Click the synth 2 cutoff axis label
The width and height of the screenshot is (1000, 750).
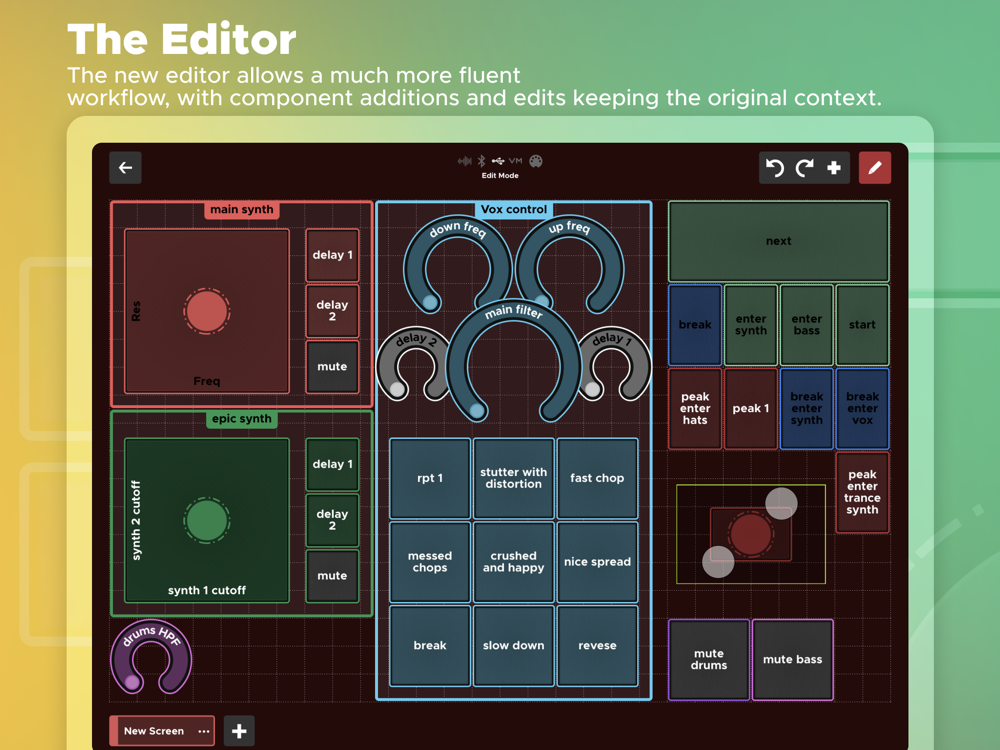[x=135, y=520]
